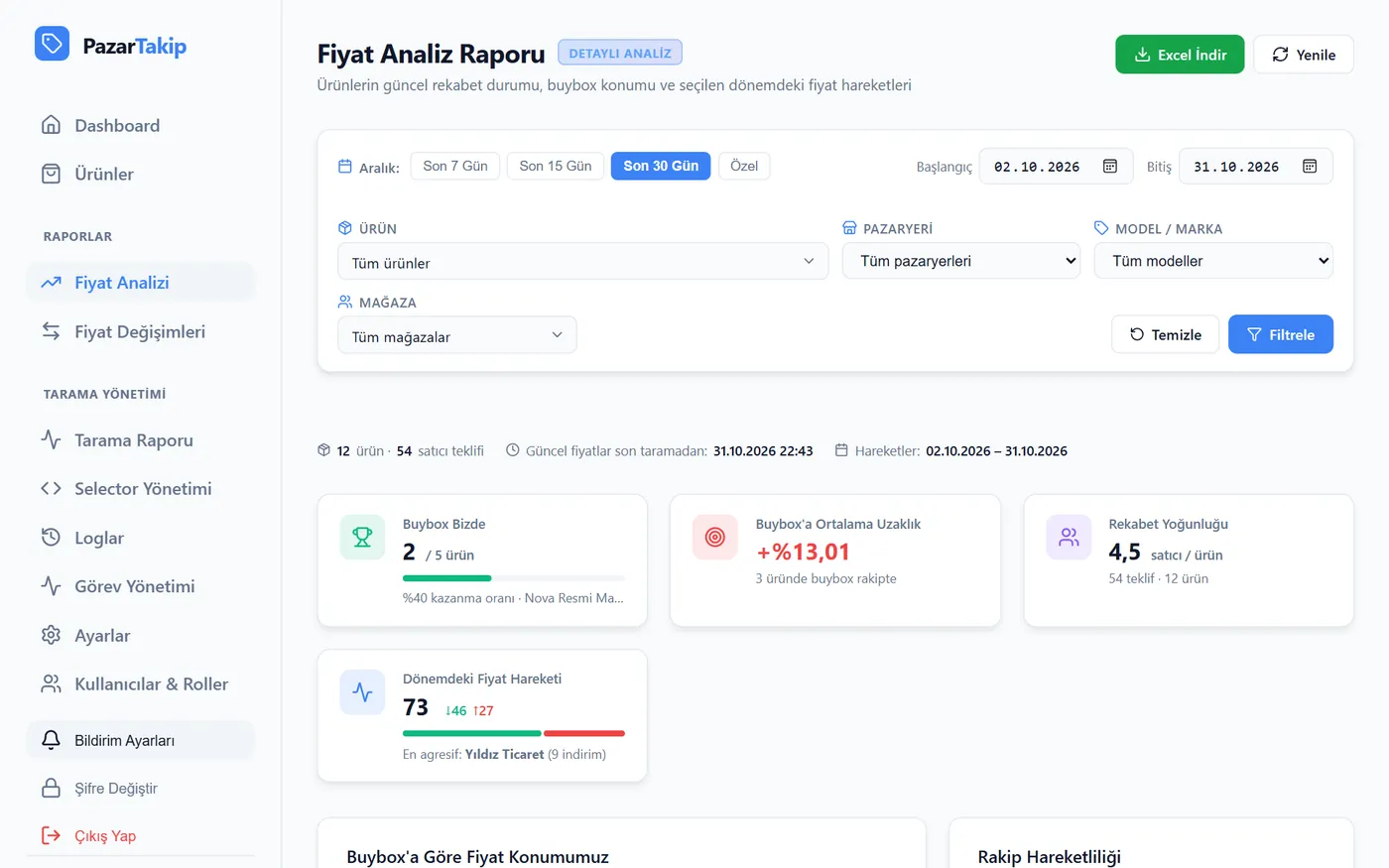1389x868 pixels.
Task: Click the PazarTakip tag logo icon
Action: tap(52, 44)
